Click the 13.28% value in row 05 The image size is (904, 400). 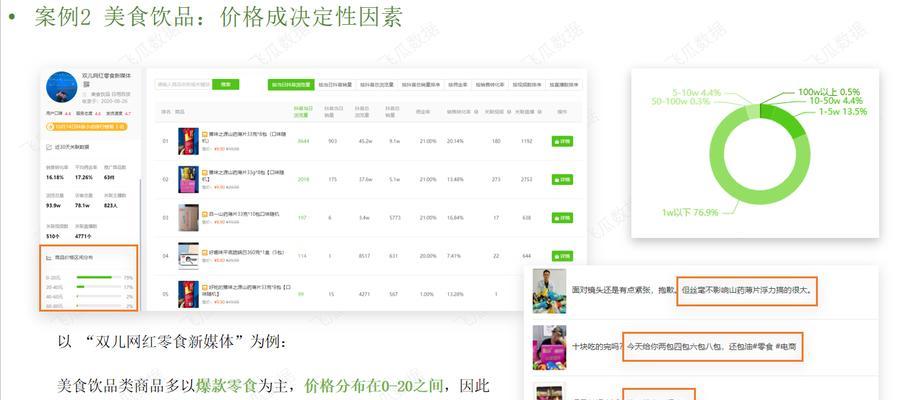pyautogui.click(x=455, y=294)
